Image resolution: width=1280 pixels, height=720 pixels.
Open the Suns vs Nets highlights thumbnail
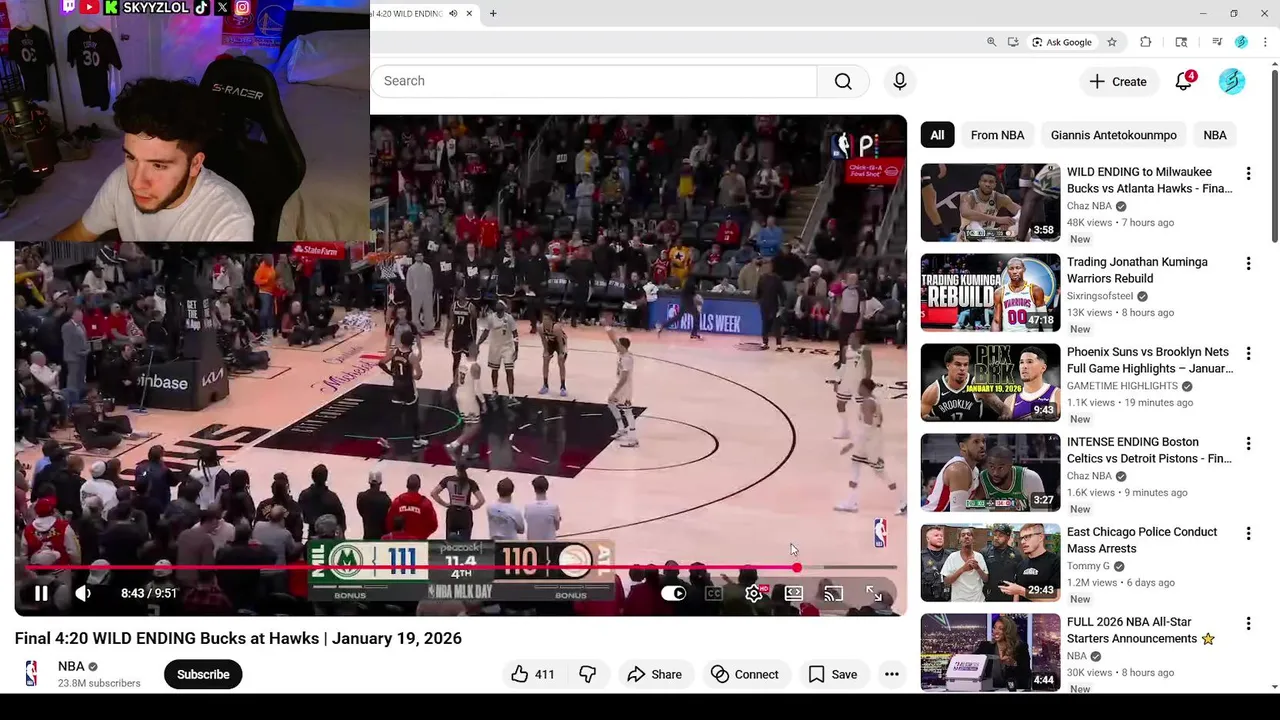[x=990, y=383]
